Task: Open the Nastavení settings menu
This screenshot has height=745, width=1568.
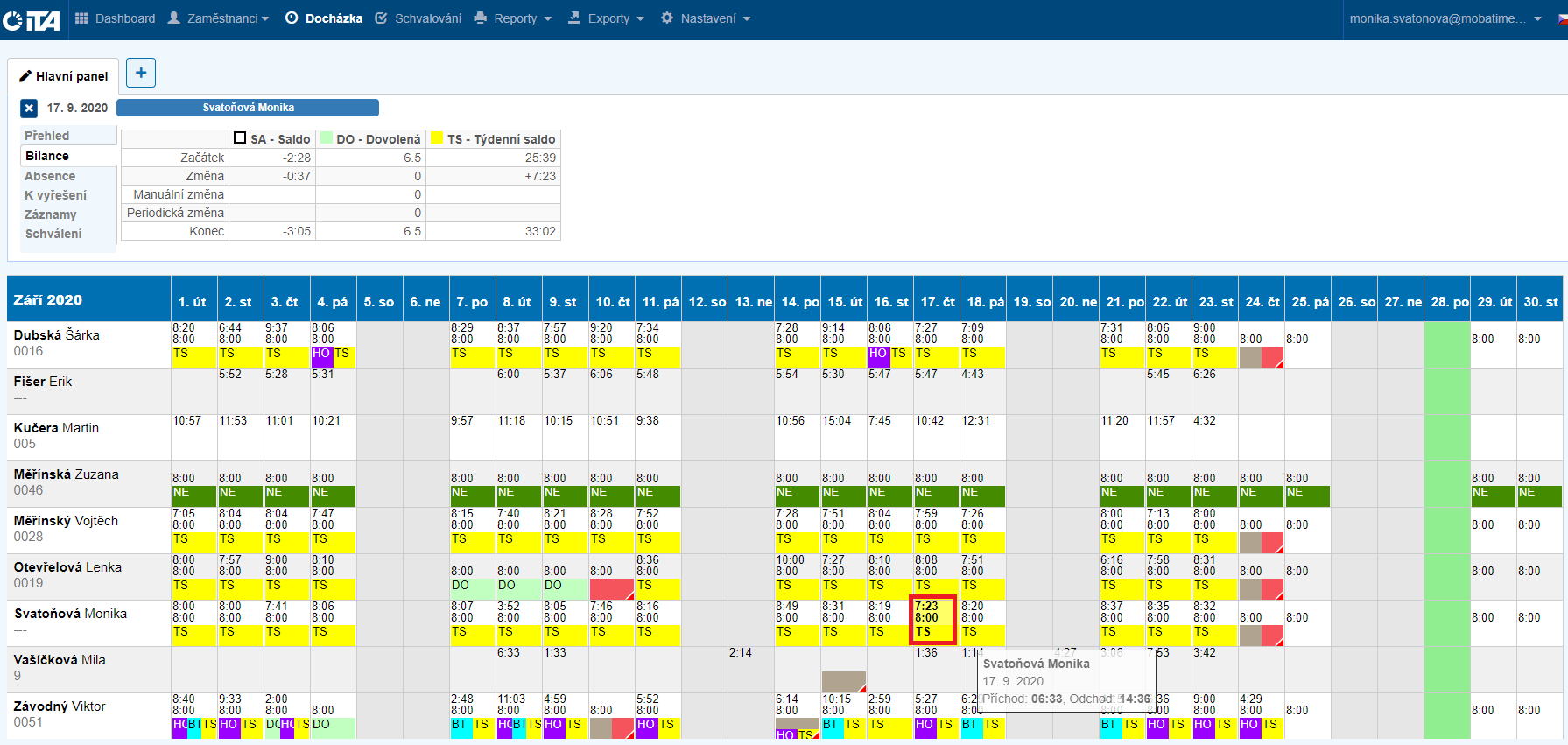Action: click(x=706, y=18)
